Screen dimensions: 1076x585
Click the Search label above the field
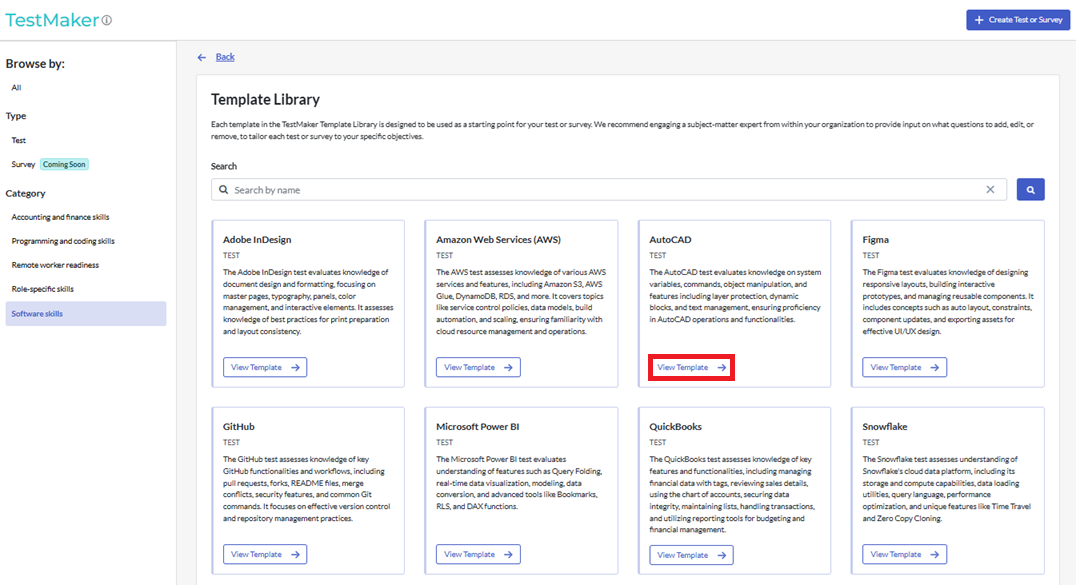(224, 166)
